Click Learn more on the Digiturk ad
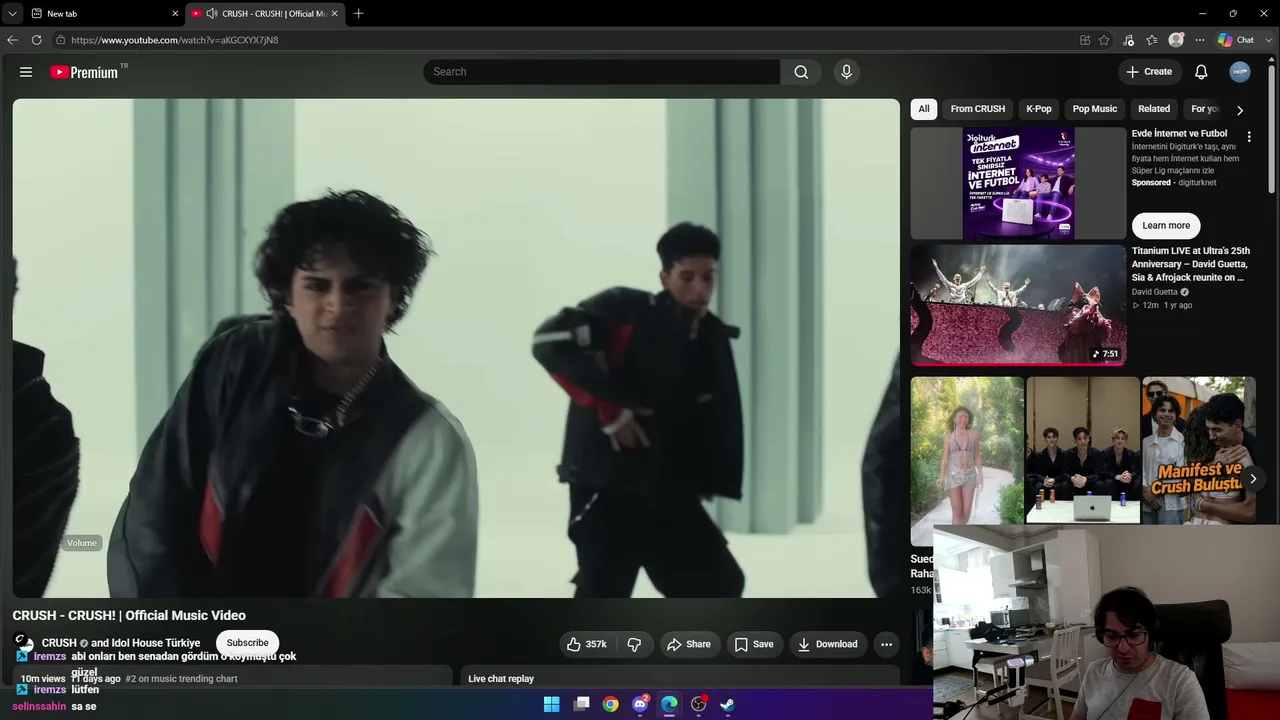Screen dimensions: 1280x720 click(1166, 225)
